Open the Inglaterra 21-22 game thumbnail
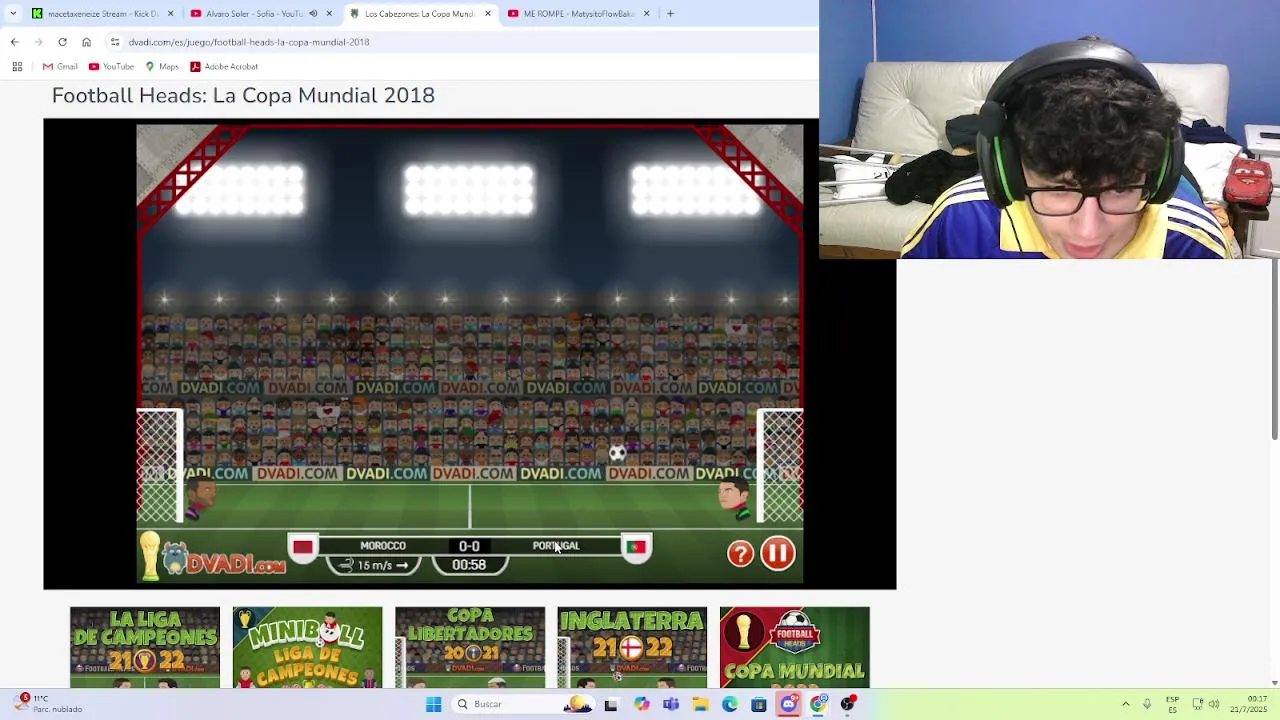This screenshot has width=1280, height=720. (632, 647)
